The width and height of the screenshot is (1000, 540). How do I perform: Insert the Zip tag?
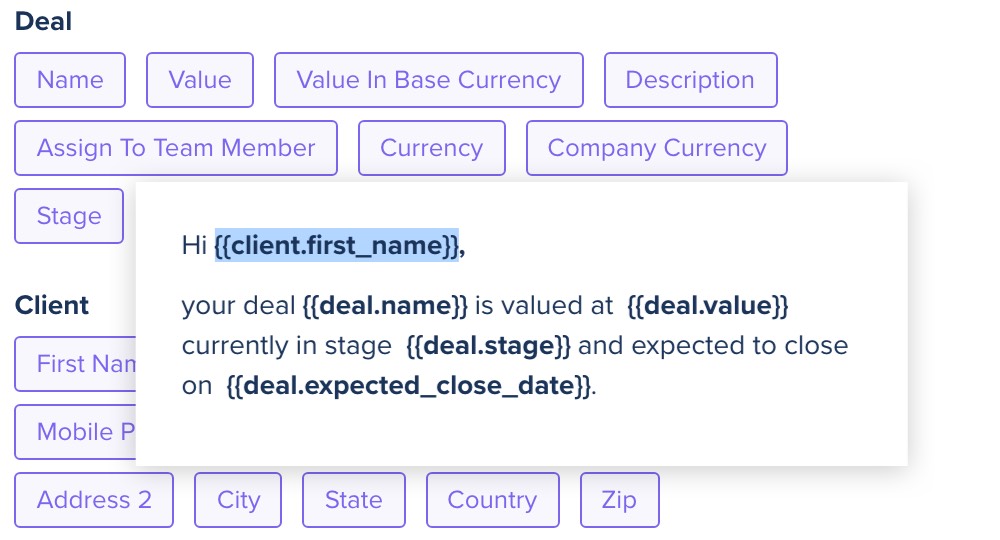coord(619,500)
